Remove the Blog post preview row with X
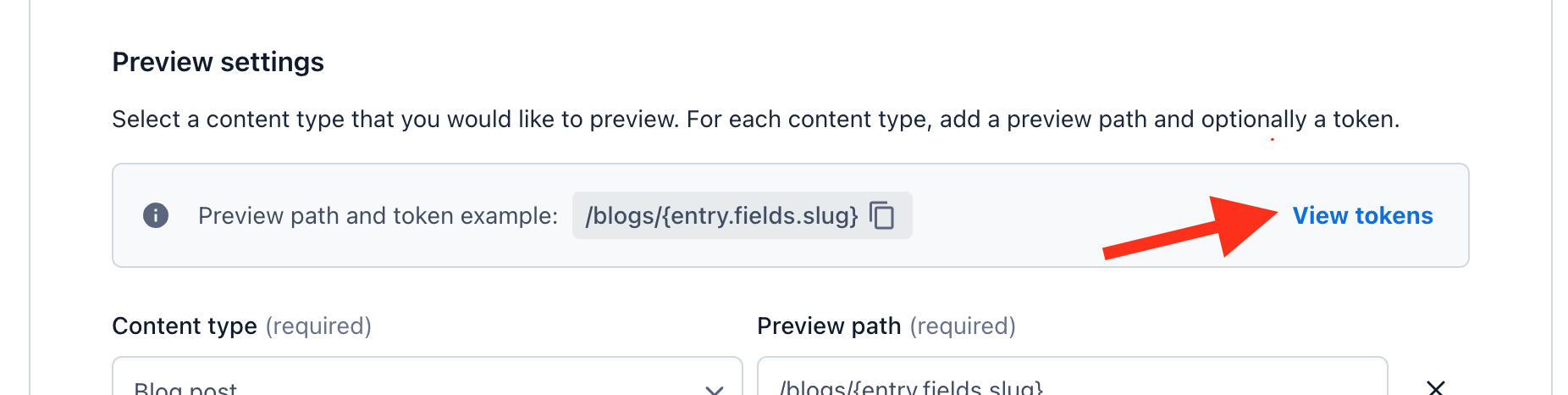Screen dimensions: 1568x395 1436,388
